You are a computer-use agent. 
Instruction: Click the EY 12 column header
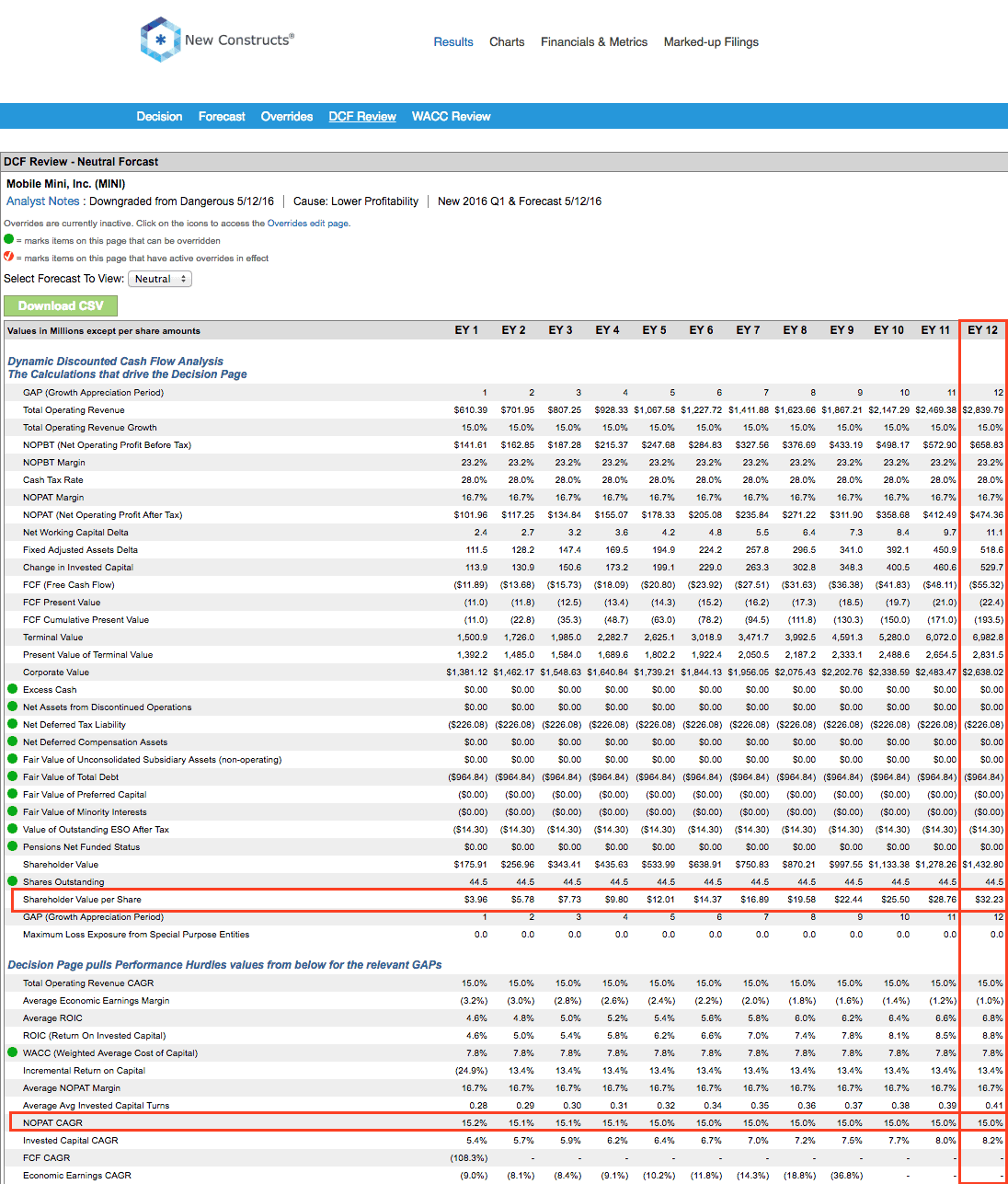[982, 330]
